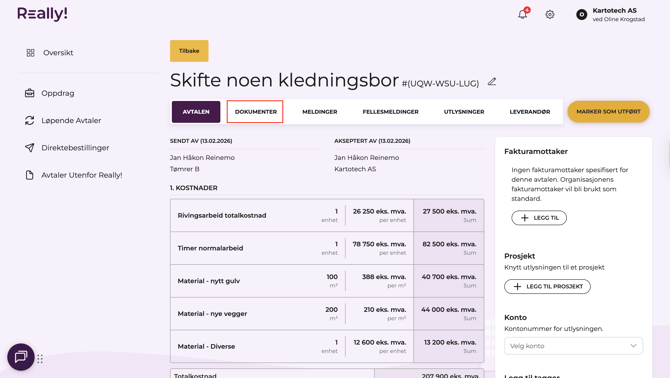Click the 13 200 eks. mva. sum
The width and height of the screenshot is (670, 378).
450,342
